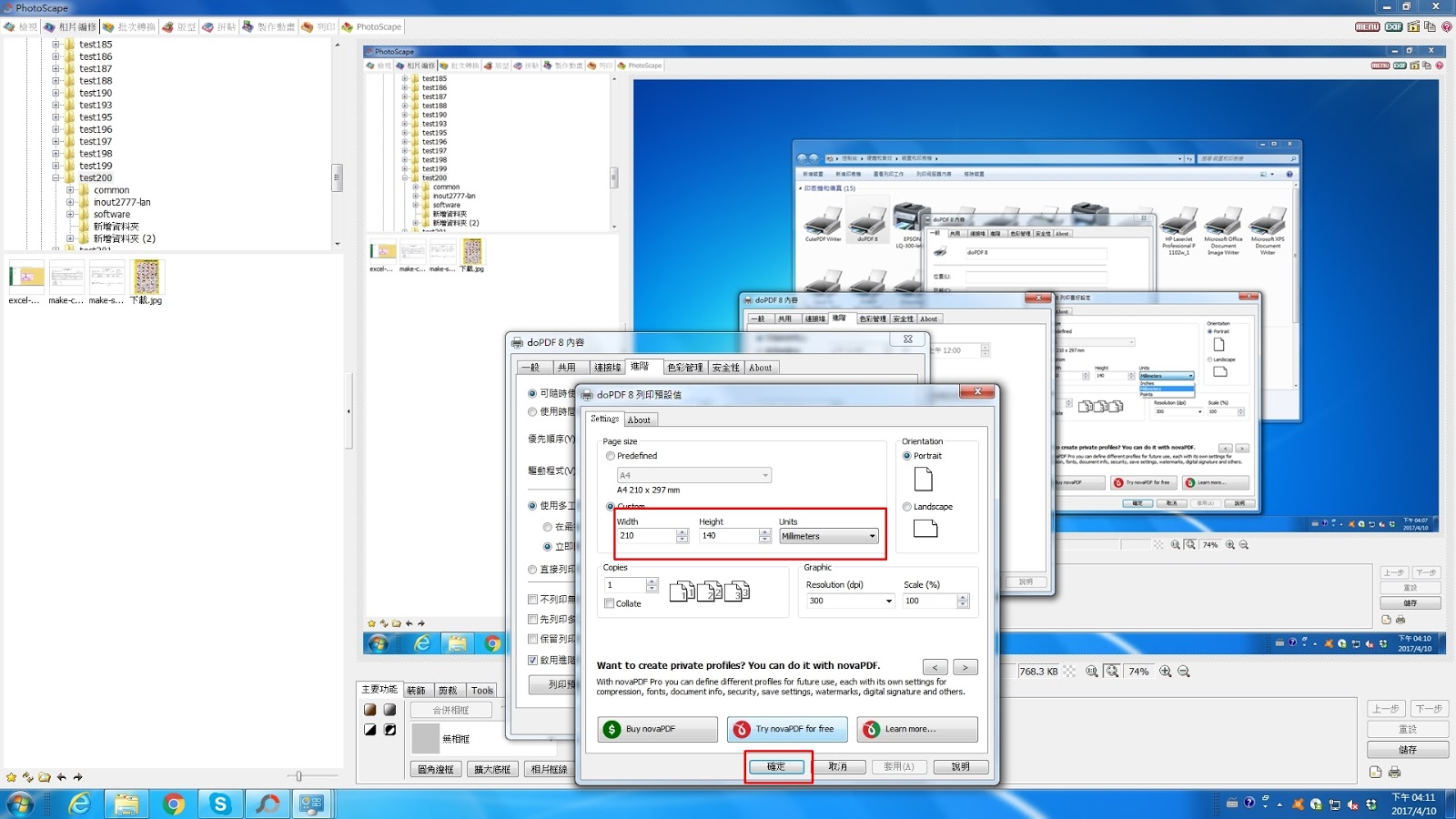Switch to the About tab in doPDF 8 列印預設值
Image resolution: width=1456 pixels, height=819 pixels.
pos(639,420)
